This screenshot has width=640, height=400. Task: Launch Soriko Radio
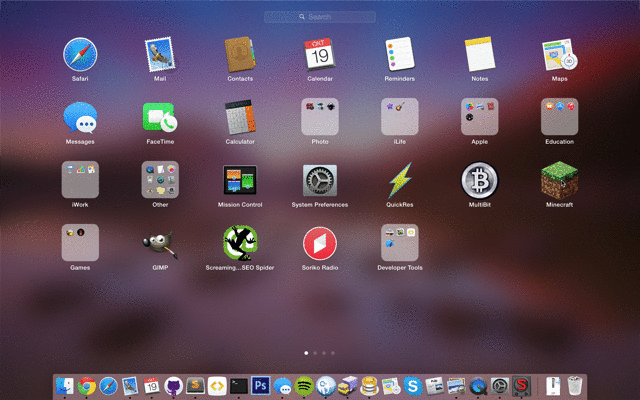pyautogui.click(x=320, y=244)
